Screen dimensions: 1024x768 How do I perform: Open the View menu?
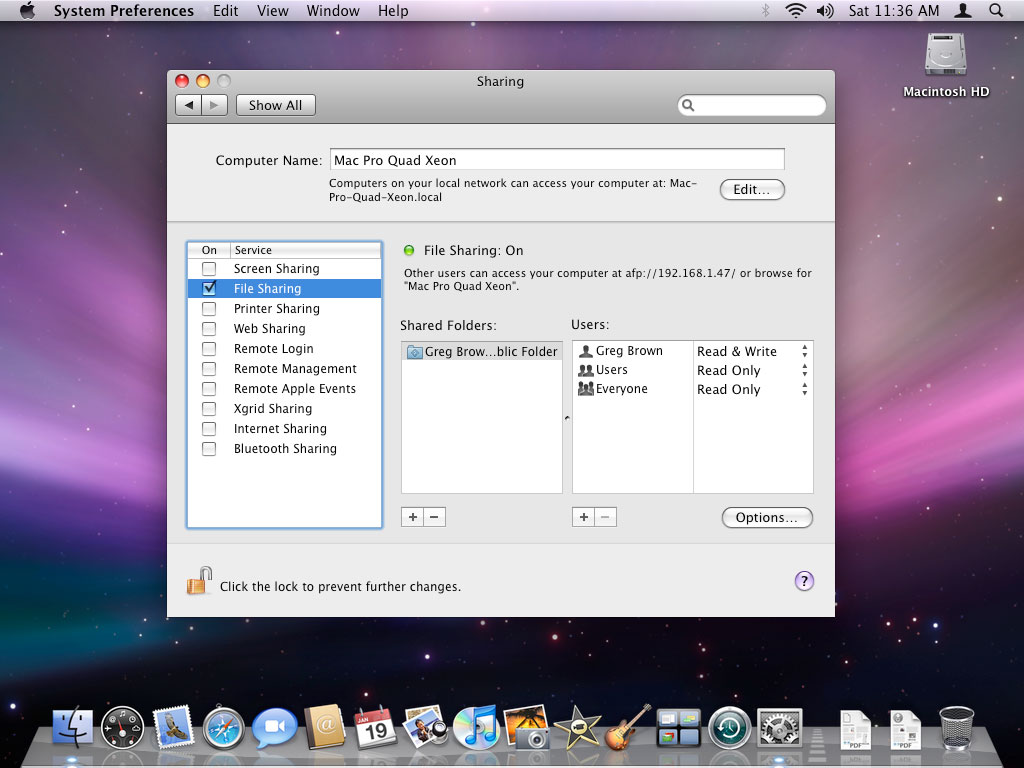pos(272,10)
